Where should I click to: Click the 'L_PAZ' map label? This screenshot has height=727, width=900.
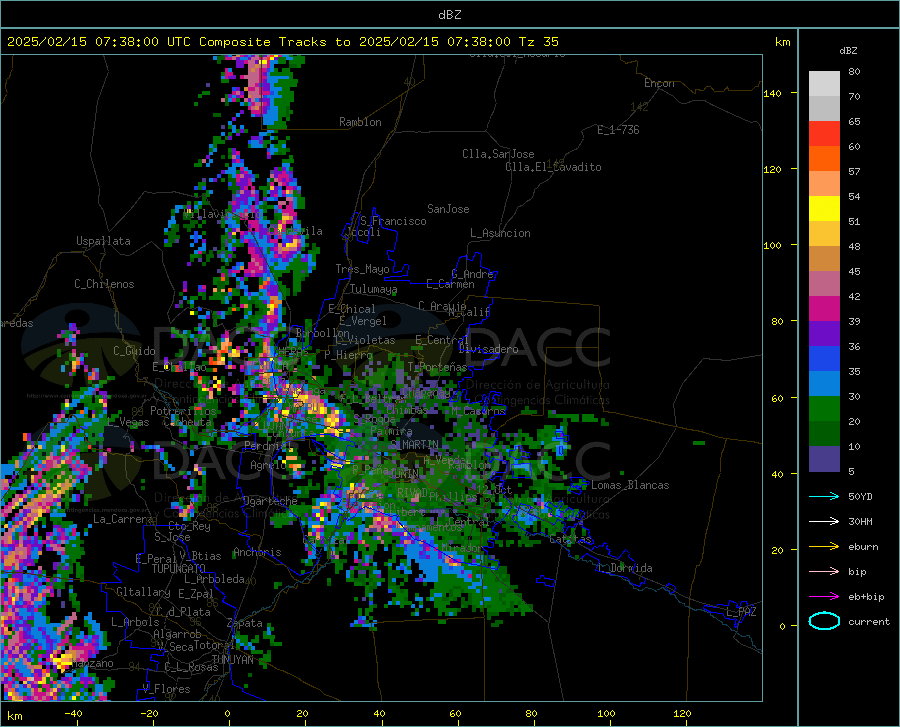[741, 612]
